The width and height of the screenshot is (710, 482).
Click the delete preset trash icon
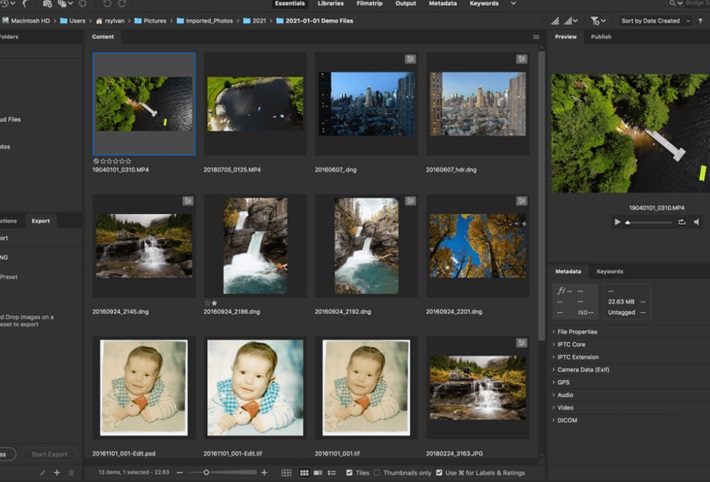71,472
